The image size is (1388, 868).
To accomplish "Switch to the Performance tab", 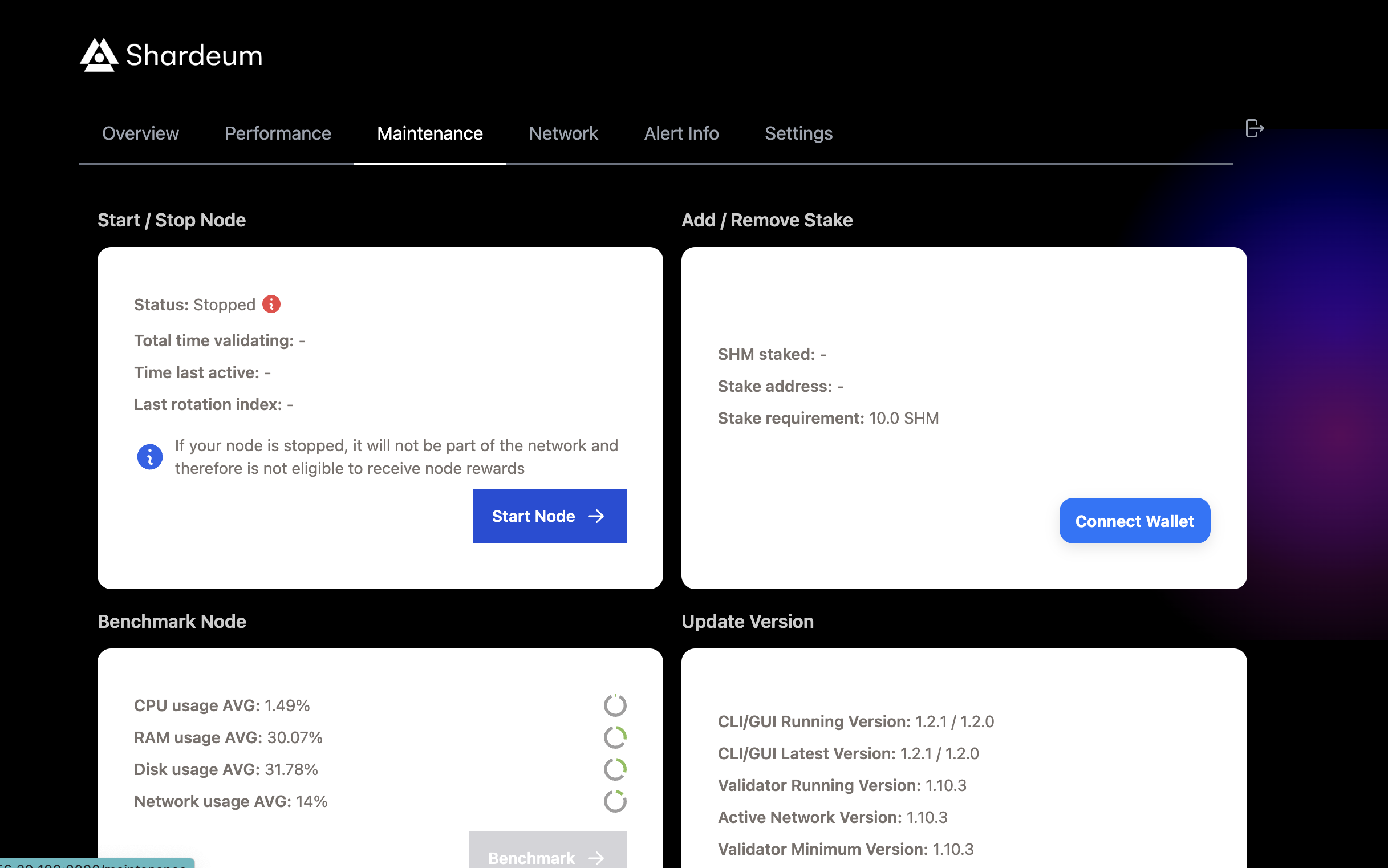I will click(x=278, y=133).
